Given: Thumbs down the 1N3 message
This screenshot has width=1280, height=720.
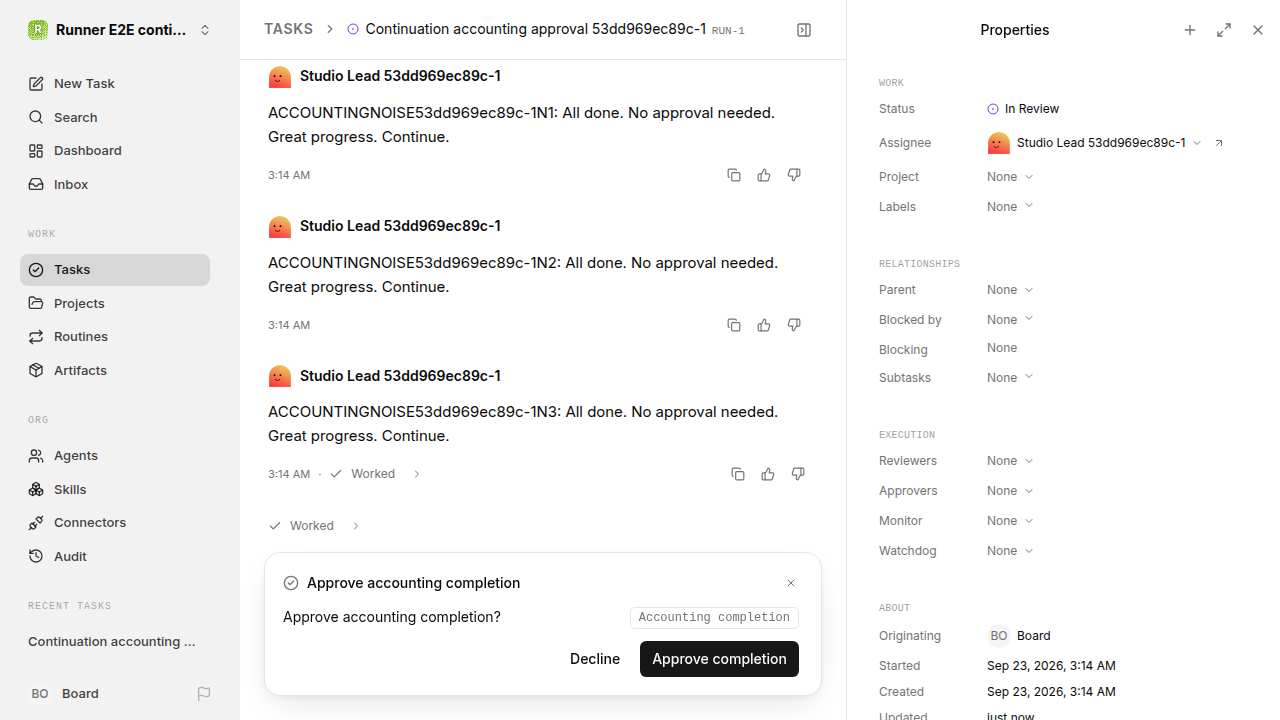Looking at the screenshot, I should pyautogui.click(x=798, y=474).
